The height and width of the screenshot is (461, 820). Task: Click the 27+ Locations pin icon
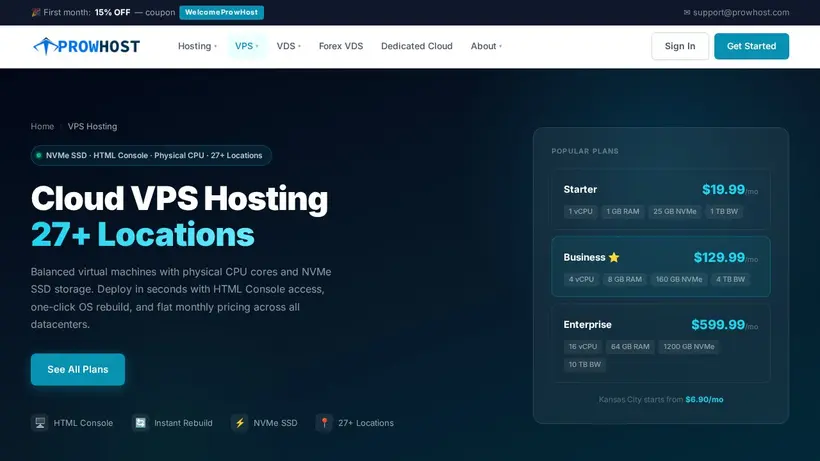pos(324,422)
